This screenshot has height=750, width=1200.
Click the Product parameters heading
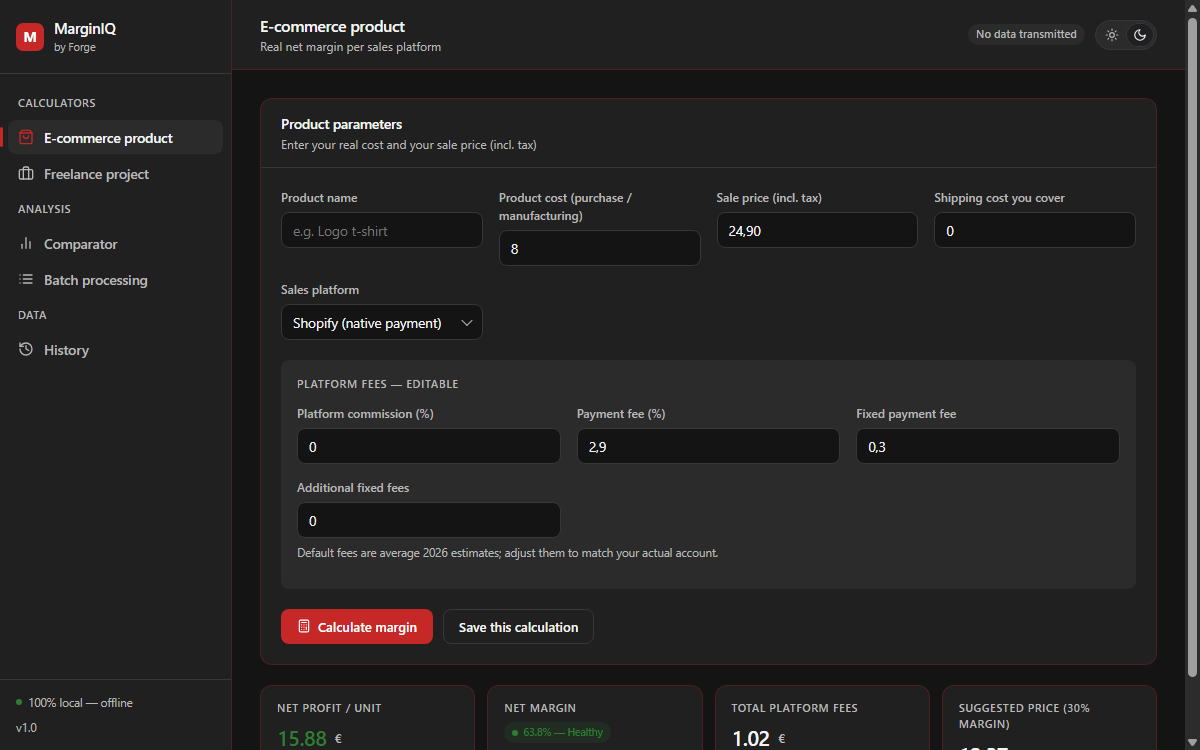click(x=342, y=125)
